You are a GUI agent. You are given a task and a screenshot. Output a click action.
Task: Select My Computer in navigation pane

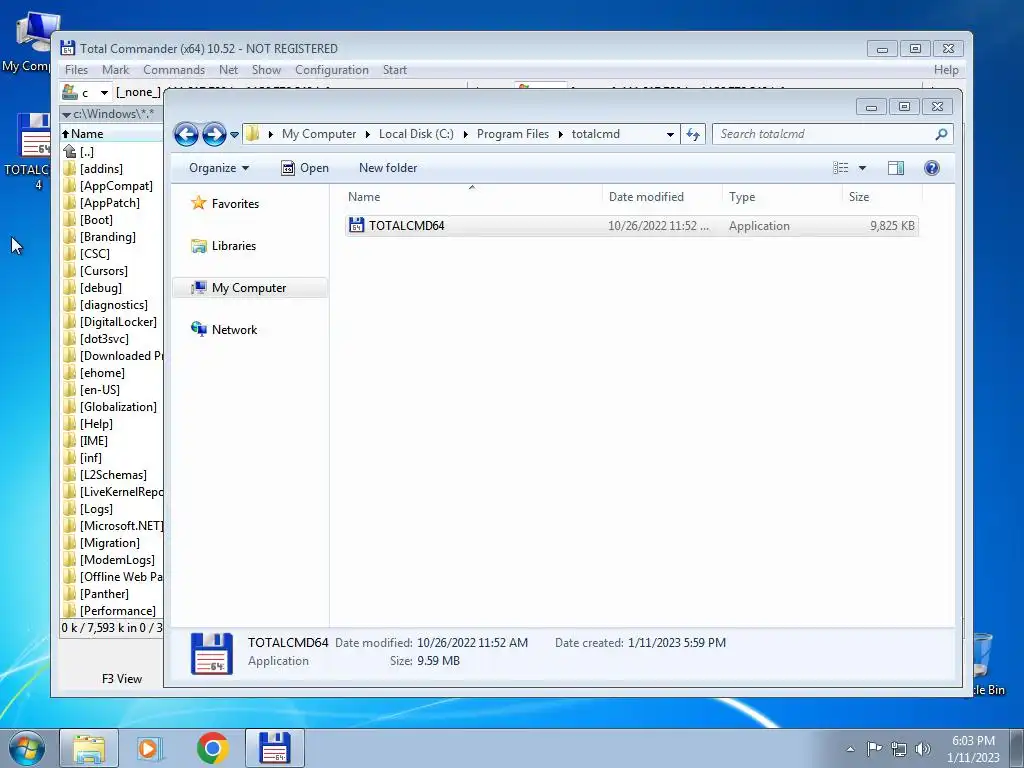[x=250, y=288]
